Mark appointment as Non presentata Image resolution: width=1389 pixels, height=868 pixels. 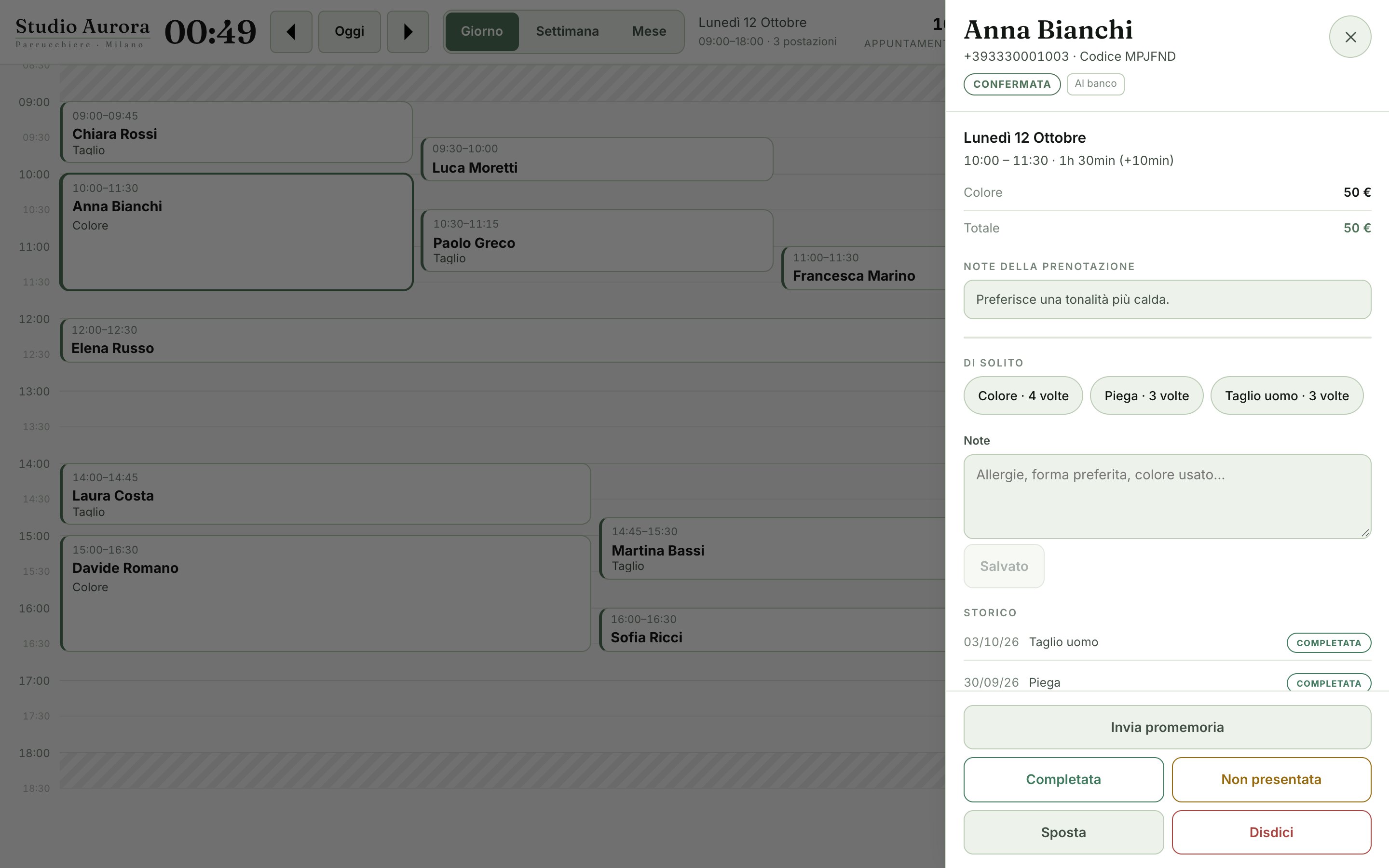1271,780
